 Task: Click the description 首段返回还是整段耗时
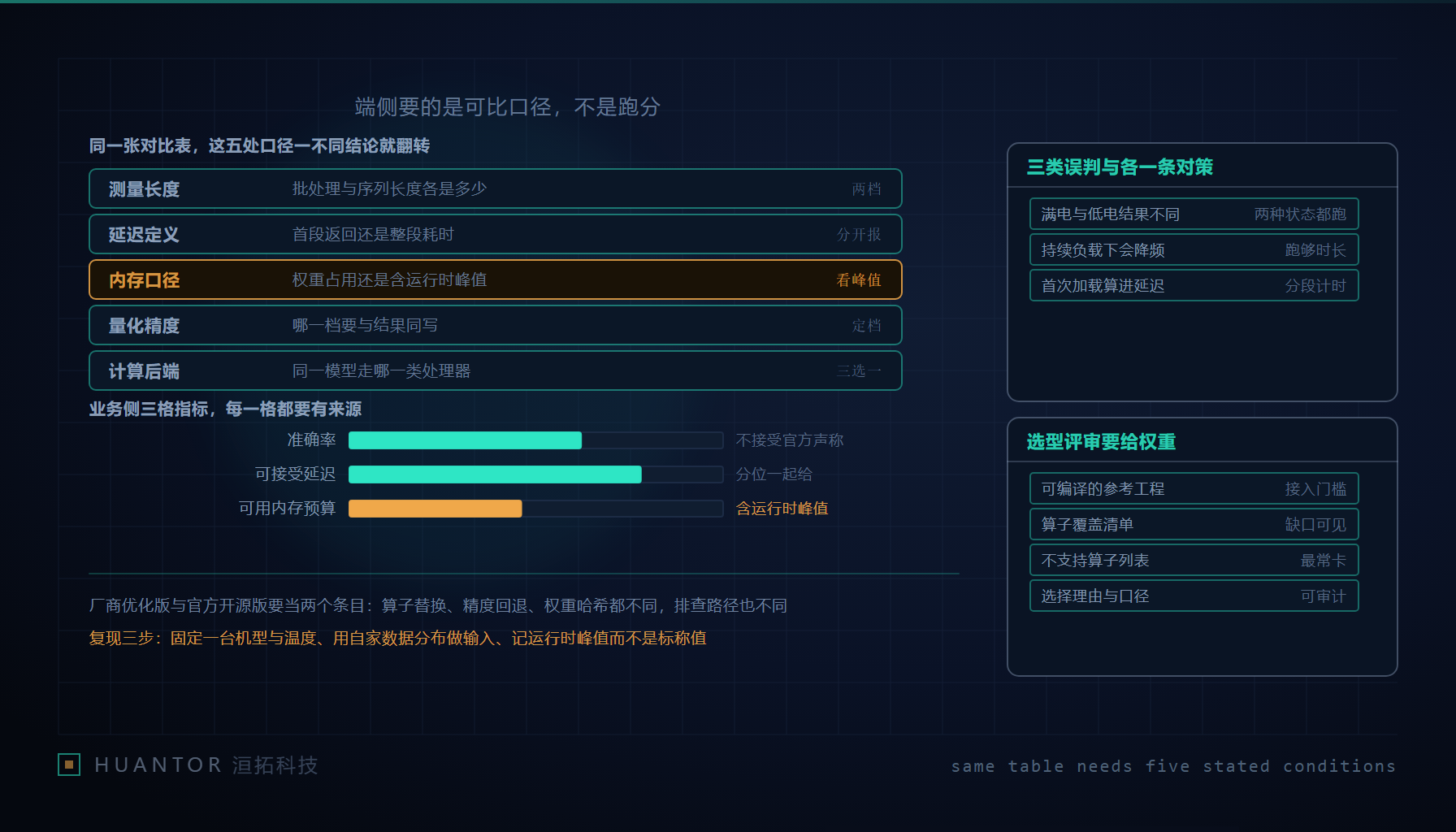click(373, 234)
